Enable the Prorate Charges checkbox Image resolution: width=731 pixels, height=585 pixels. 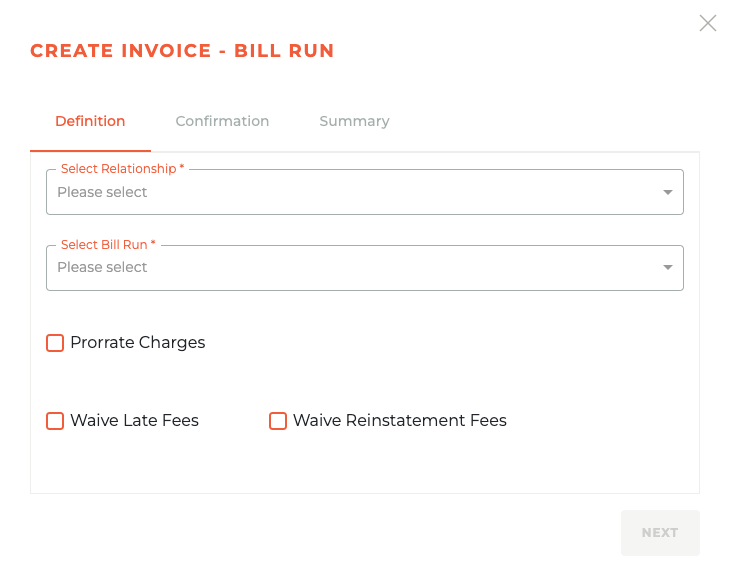tap(55, 343)
